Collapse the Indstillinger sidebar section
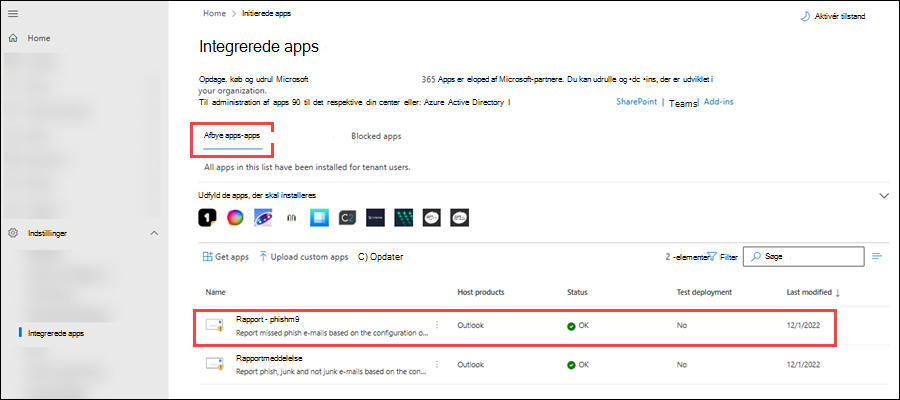900x400 pixels. click(x=154, y=233)
